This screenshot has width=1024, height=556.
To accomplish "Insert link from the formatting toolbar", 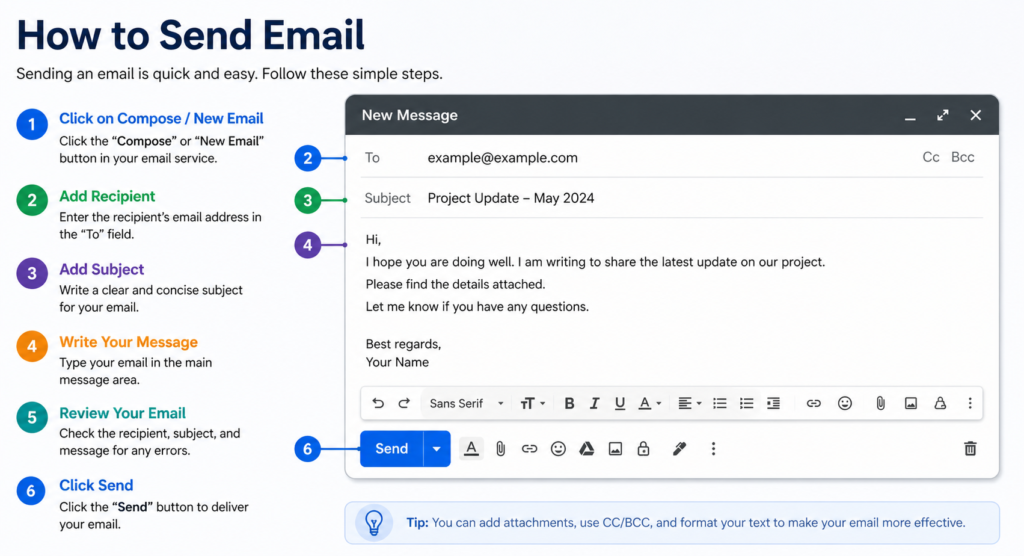I will tap(813, 403).
